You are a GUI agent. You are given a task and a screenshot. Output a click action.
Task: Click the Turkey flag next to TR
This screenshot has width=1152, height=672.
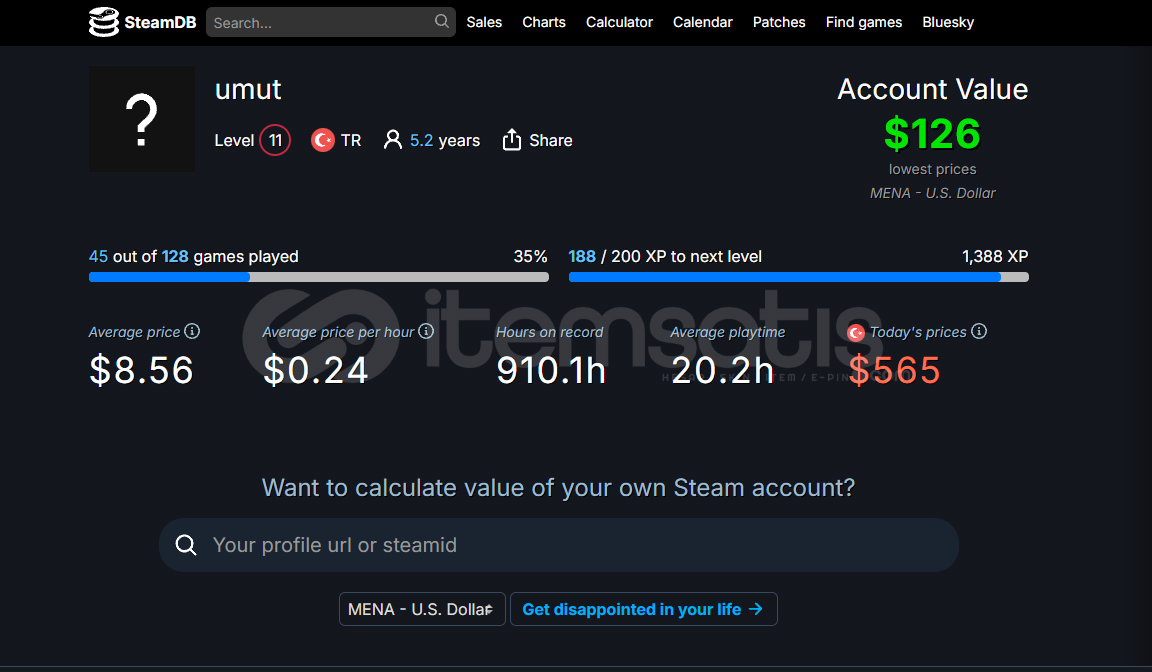[323, 140]
